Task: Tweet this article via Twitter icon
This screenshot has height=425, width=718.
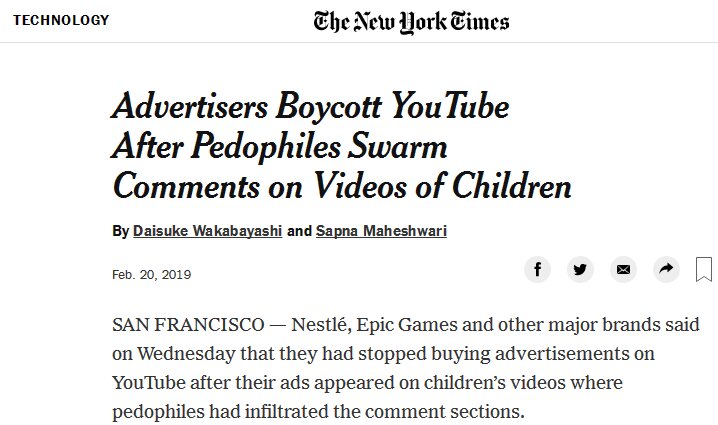Action: 580,269
